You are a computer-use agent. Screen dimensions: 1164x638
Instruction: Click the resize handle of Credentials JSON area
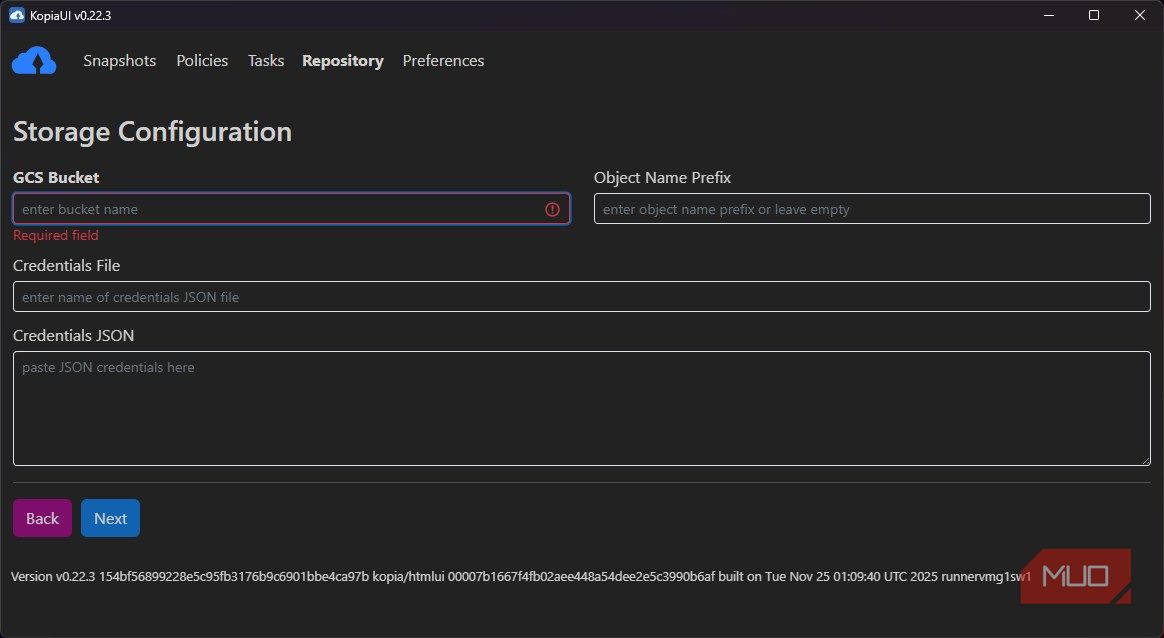(x=1145, y=460)
